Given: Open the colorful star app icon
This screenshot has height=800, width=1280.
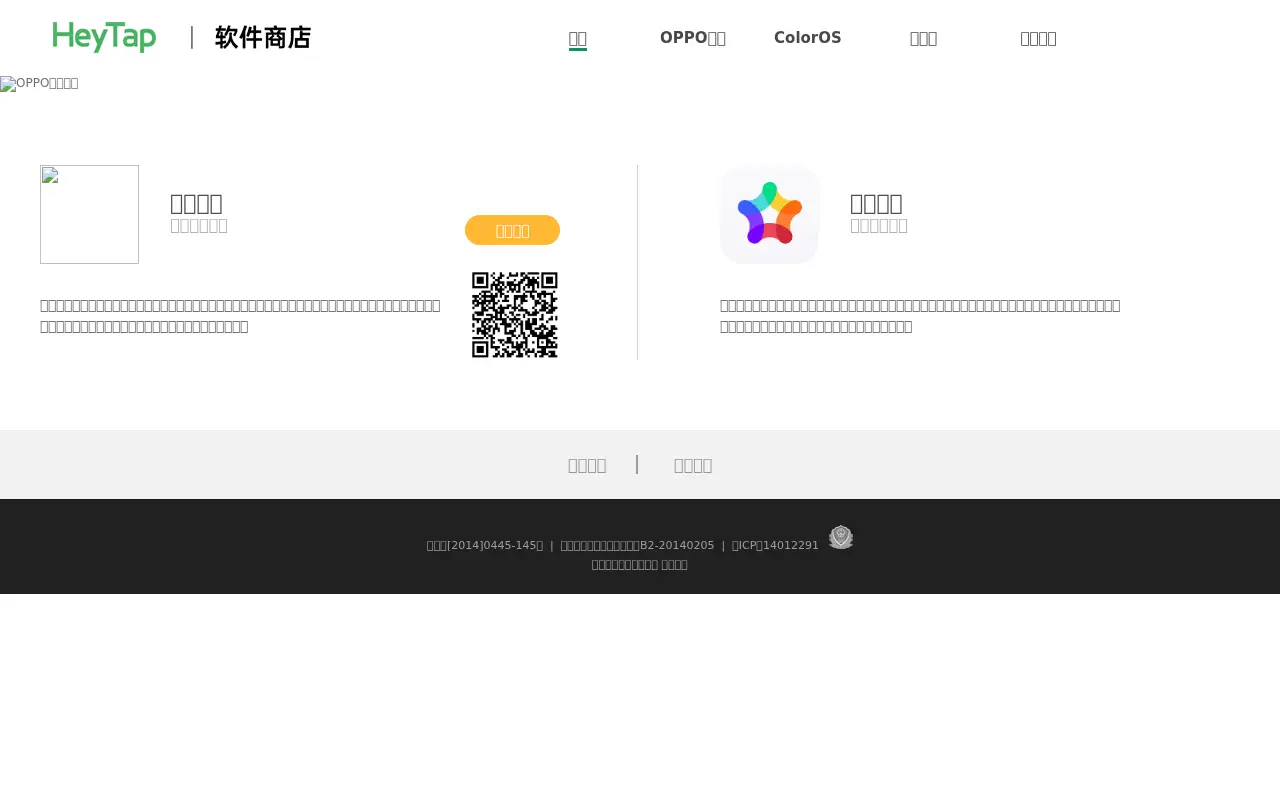Looking at the screenshot, I should (769, 214).
